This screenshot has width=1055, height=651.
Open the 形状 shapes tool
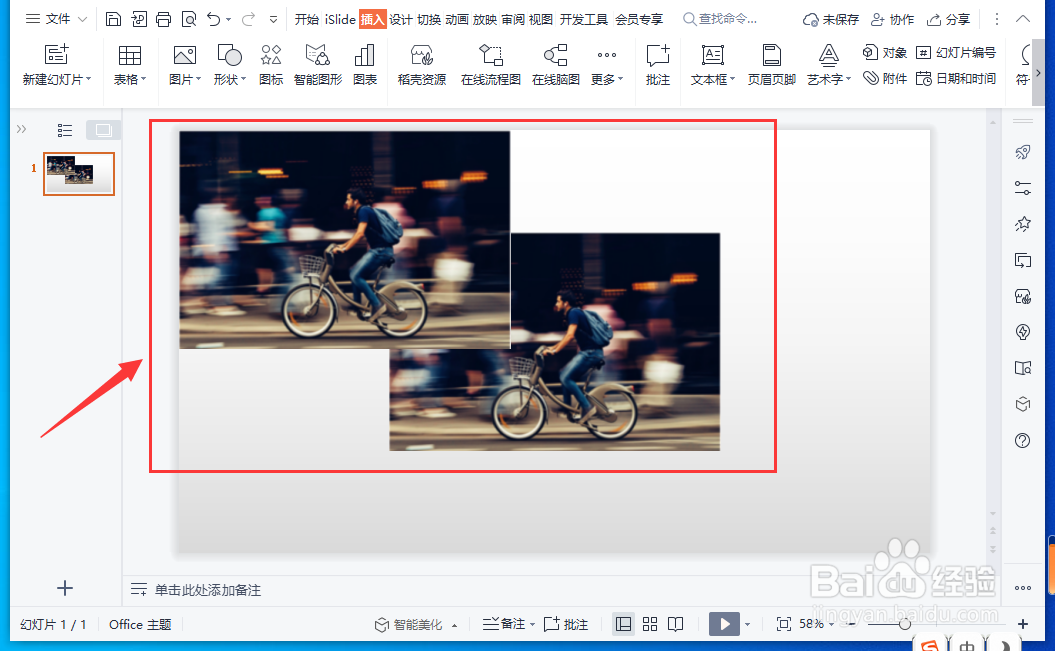pos(229,65)
